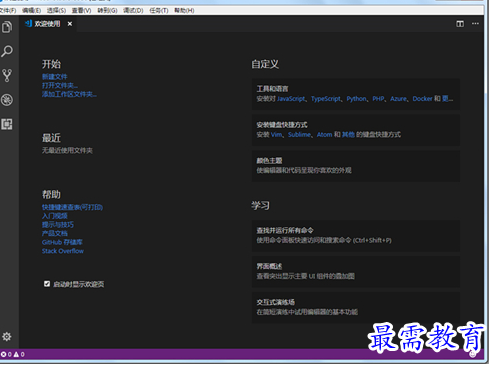The width and height of the screenshot is (492, 369).
Task: Open the 文件(F) menu
Action: [x=8, y=11]
